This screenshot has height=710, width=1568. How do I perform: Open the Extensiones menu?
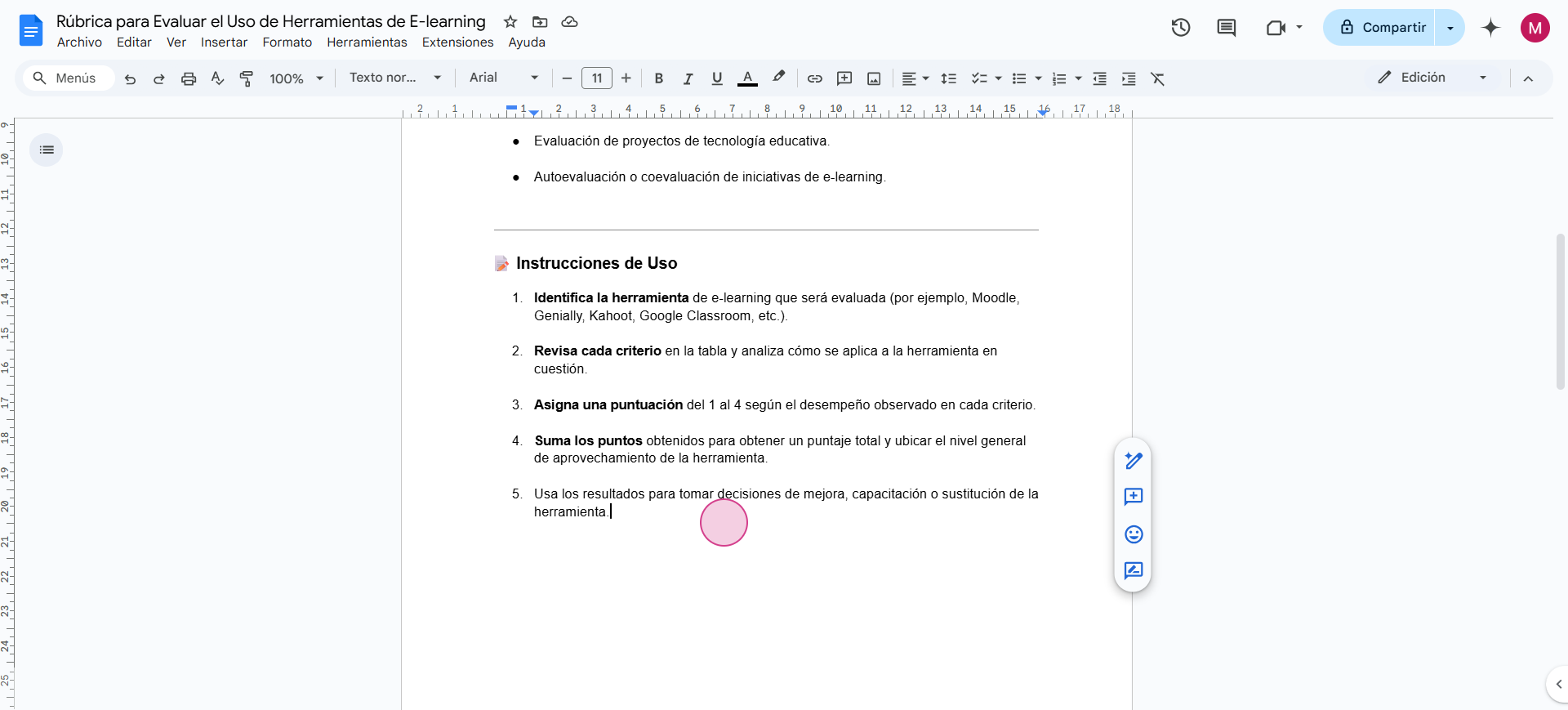click(x=457, y=42)
